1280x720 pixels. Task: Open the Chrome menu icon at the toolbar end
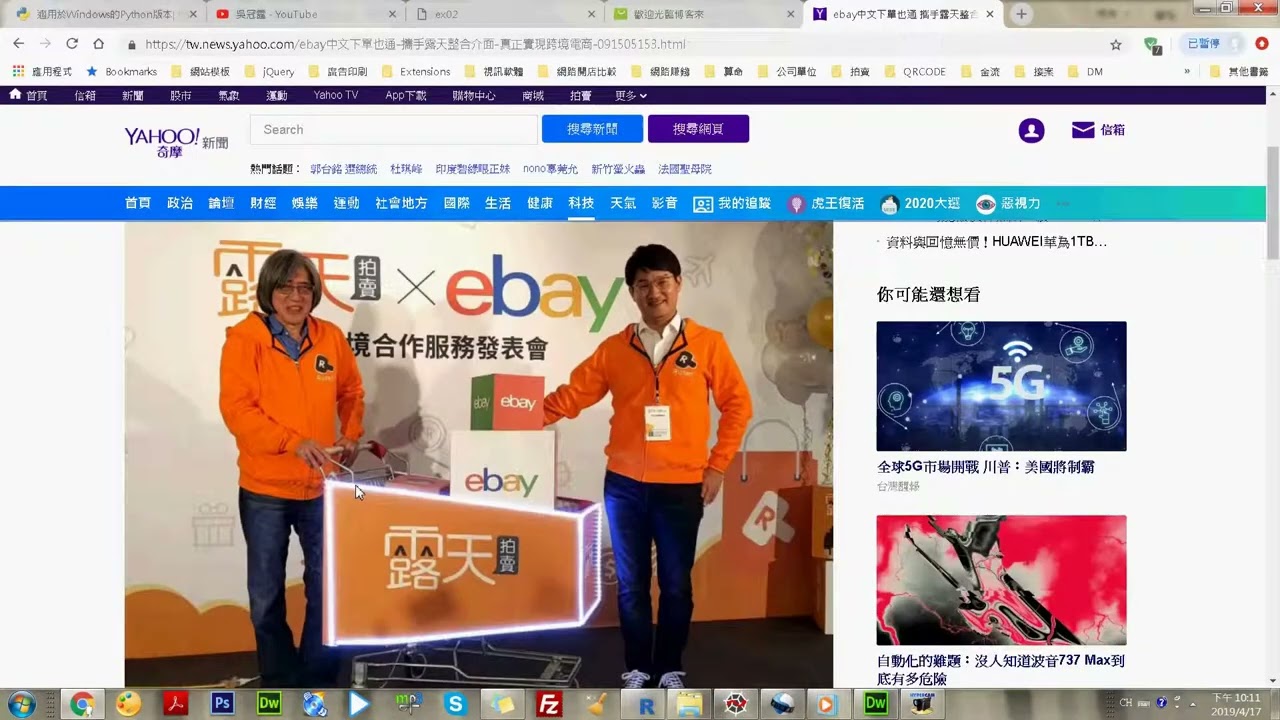click(x=1262, y=44)
